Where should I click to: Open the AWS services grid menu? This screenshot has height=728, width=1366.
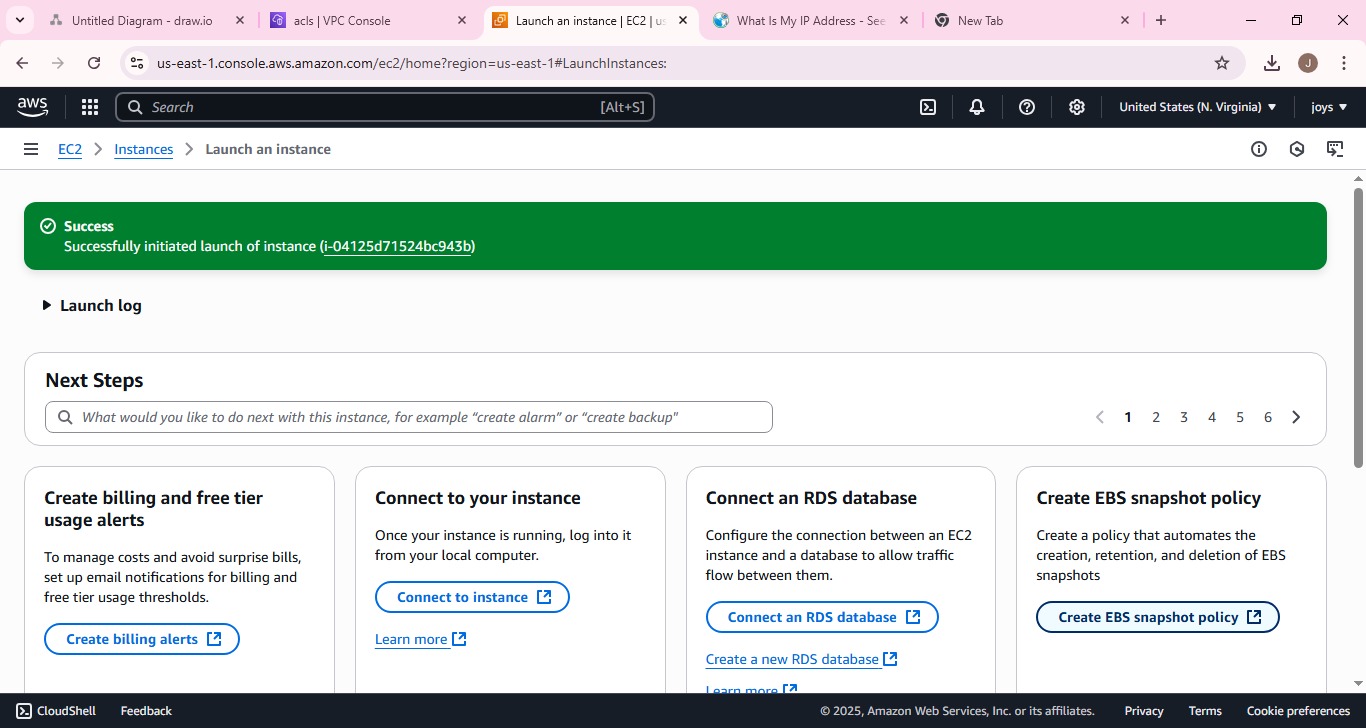(90, 107)
